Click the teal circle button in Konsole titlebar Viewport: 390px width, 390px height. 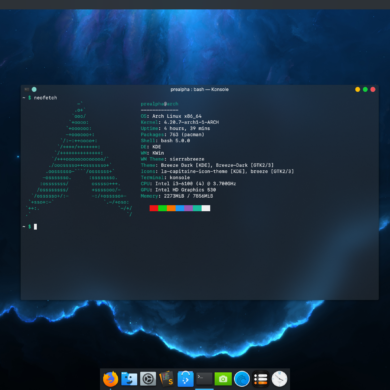click(x=34, y=89)
